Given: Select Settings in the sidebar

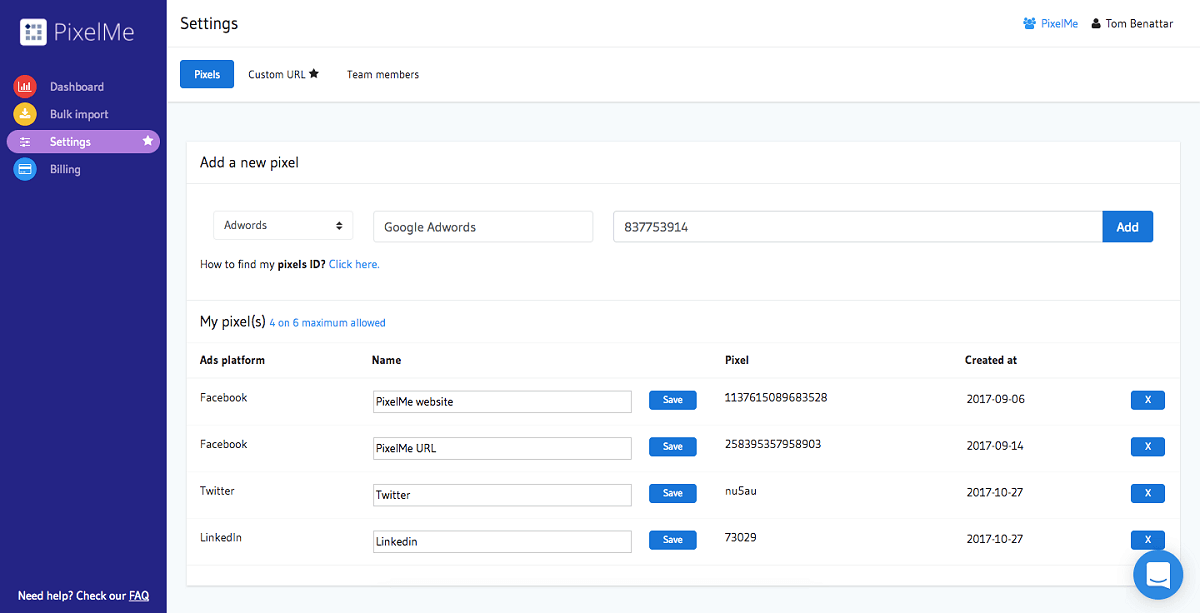Looking at the screenshot, I should pos(83,142).
